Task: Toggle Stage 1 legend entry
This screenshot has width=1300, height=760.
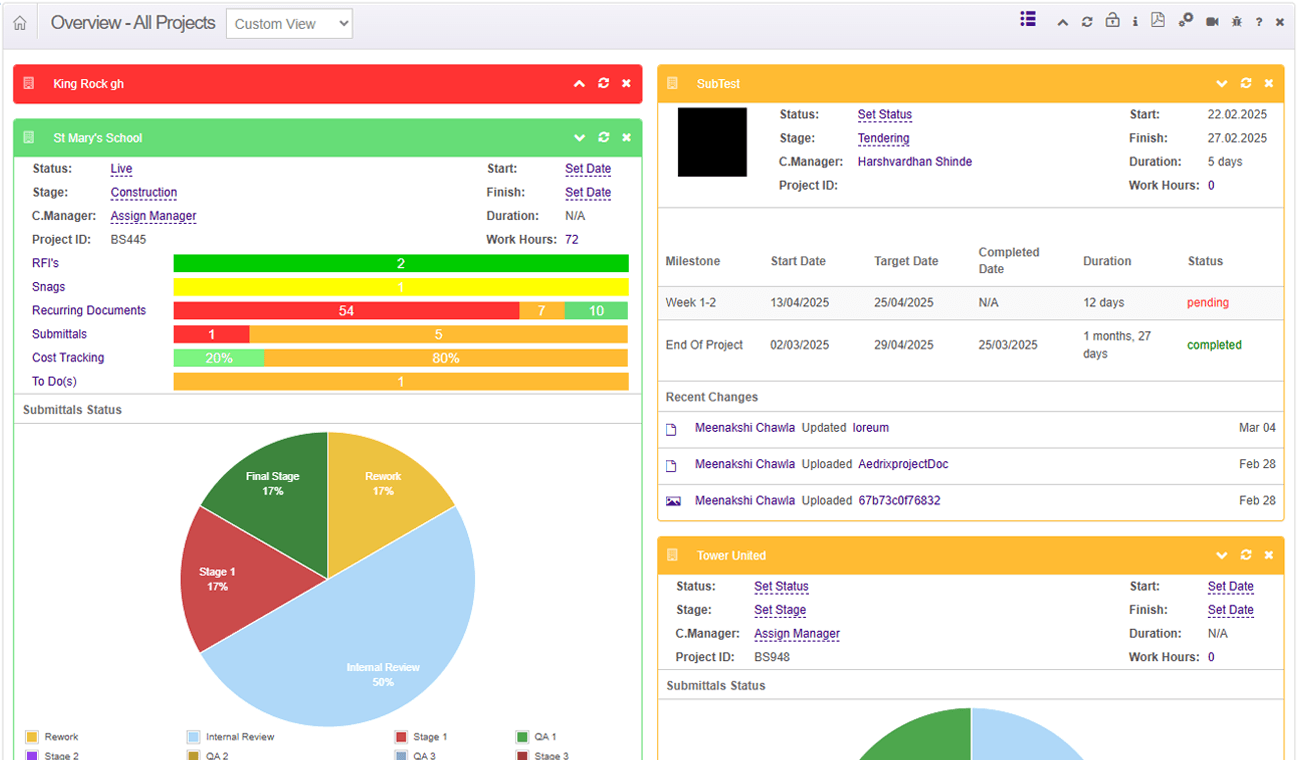Action: (430, 737)
